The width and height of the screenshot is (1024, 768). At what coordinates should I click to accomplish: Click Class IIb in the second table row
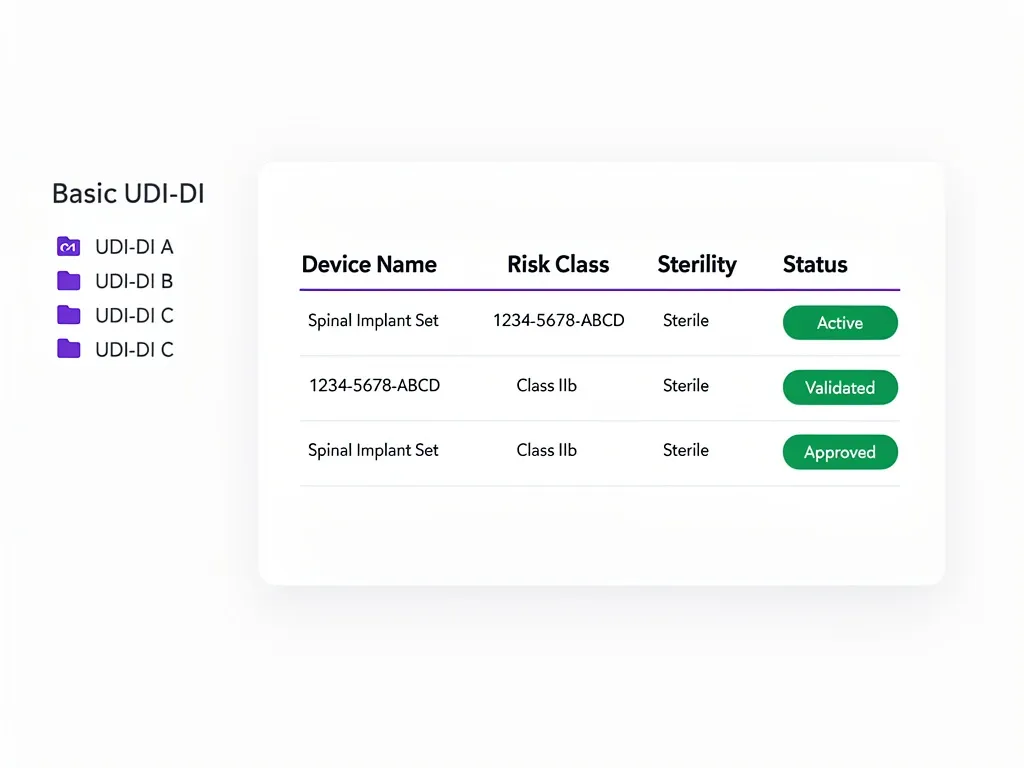click(547, 386)
